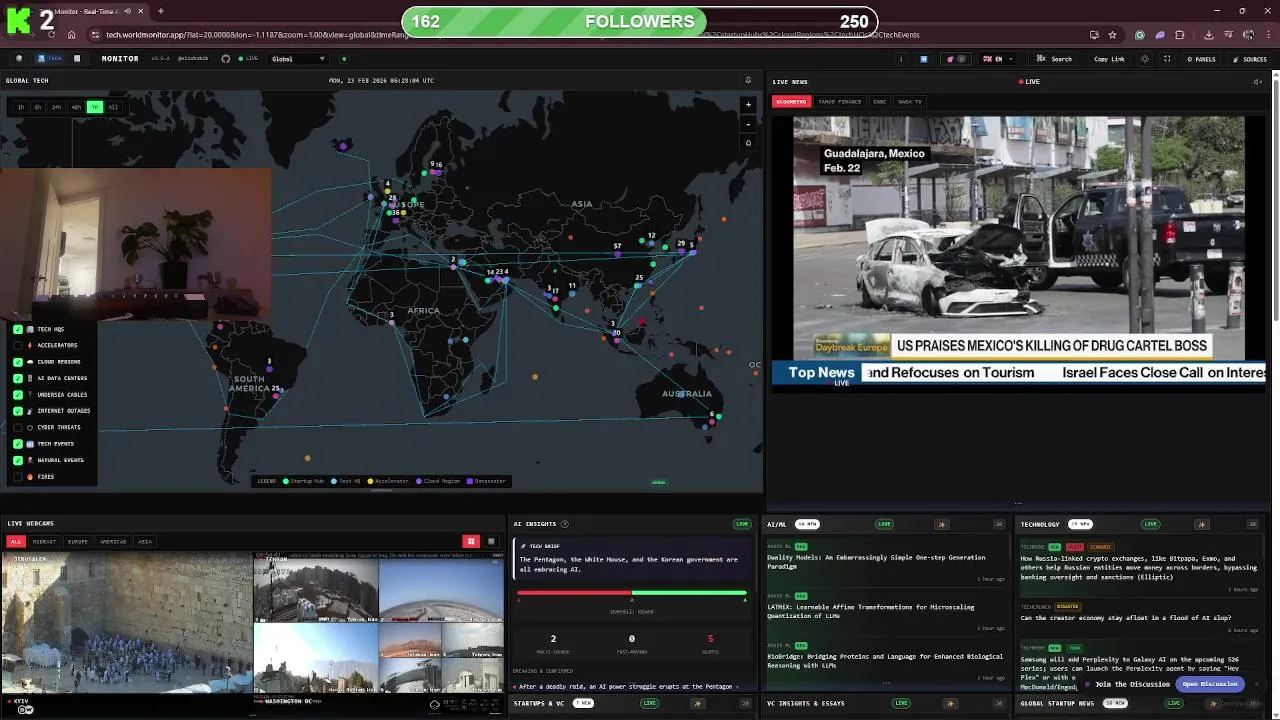Click the blue square icon in header

tap(924, 59)
